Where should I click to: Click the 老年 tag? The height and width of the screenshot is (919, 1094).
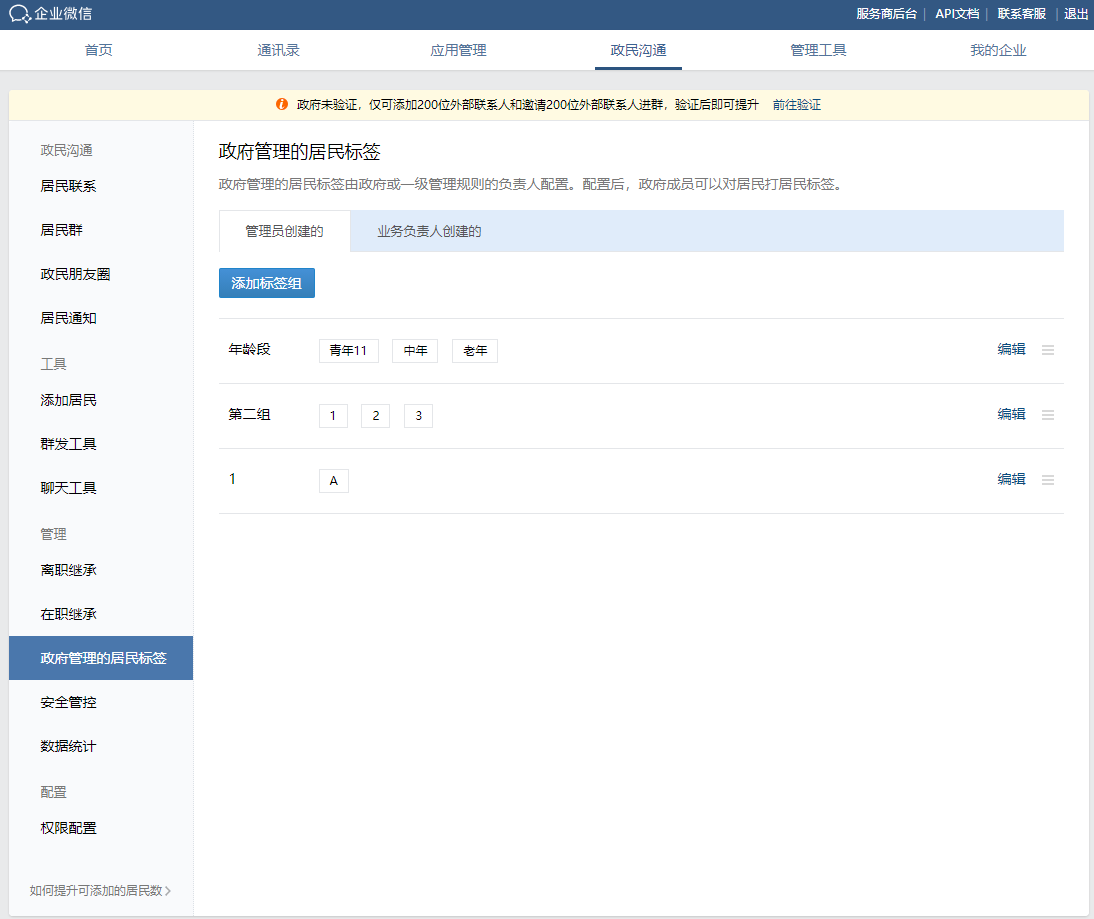pyautogui.click(x=475, y=350)
